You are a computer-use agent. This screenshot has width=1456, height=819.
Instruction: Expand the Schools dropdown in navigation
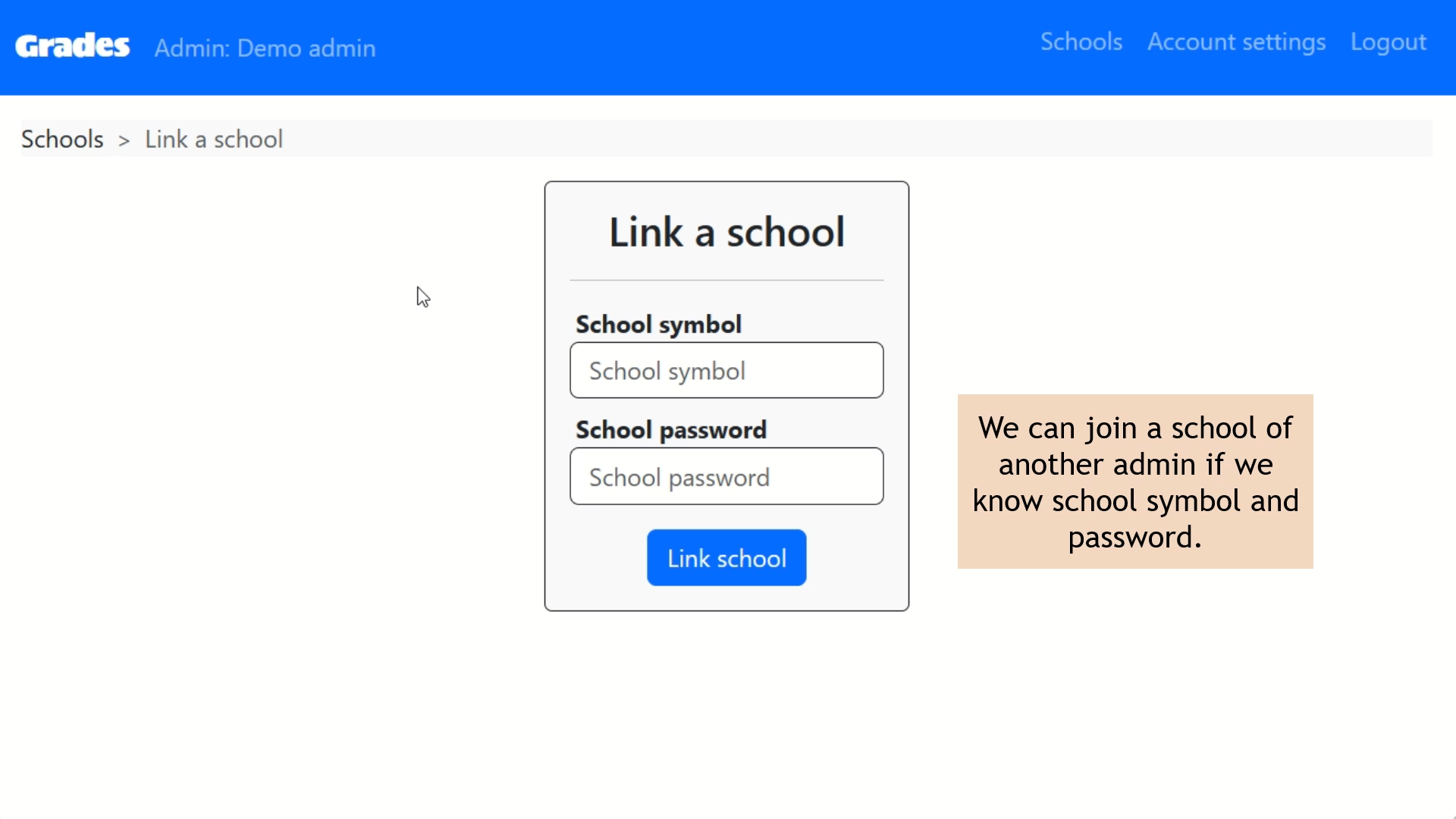click(x=1081, y=42)
